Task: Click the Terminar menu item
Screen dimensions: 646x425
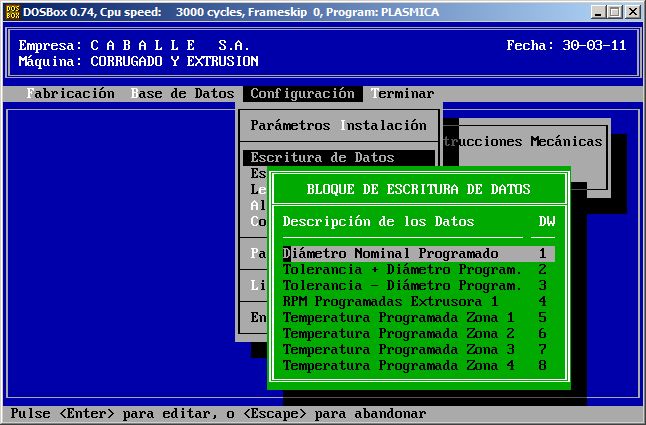Action: 402,94
